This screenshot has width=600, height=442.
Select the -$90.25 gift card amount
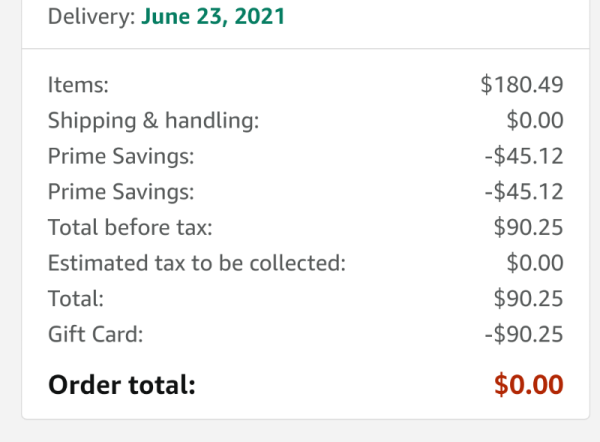[524, 334]
